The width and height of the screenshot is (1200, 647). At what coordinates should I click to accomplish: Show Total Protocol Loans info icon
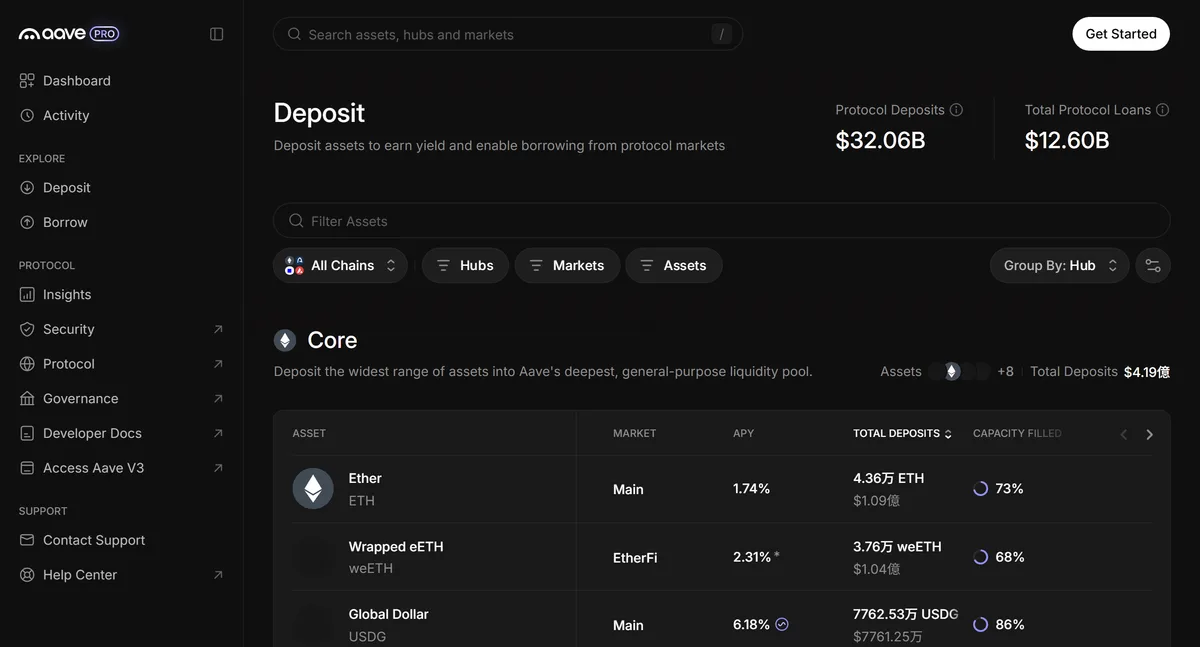(x=1162, y=110)
